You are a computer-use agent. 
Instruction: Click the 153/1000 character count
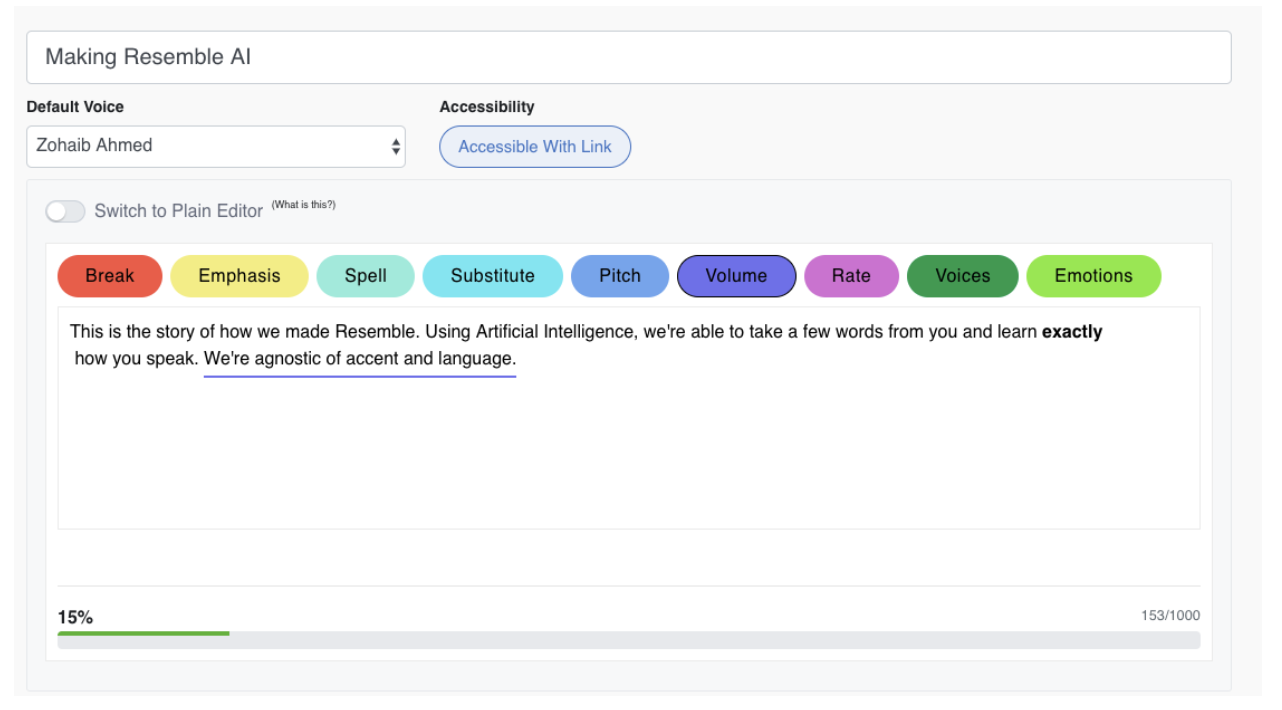click(x=1171, y=616)
